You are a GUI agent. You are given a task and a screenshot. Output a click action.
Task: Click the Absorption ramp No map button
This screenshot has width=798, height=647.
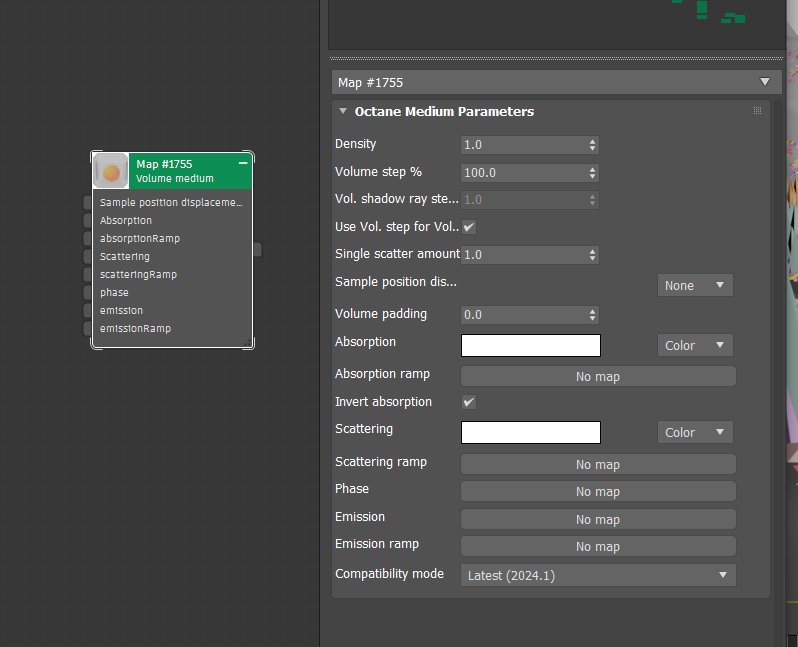point(598,376)
